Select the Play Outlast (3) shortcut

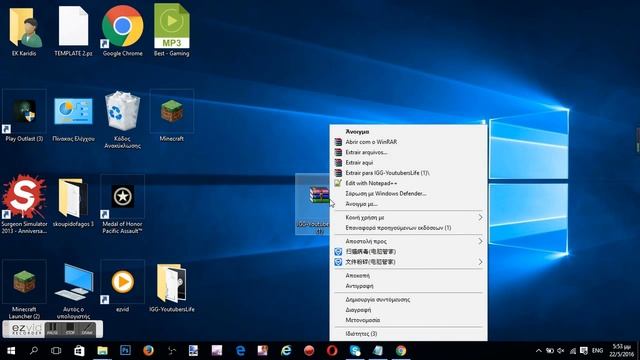click(24, 116)
